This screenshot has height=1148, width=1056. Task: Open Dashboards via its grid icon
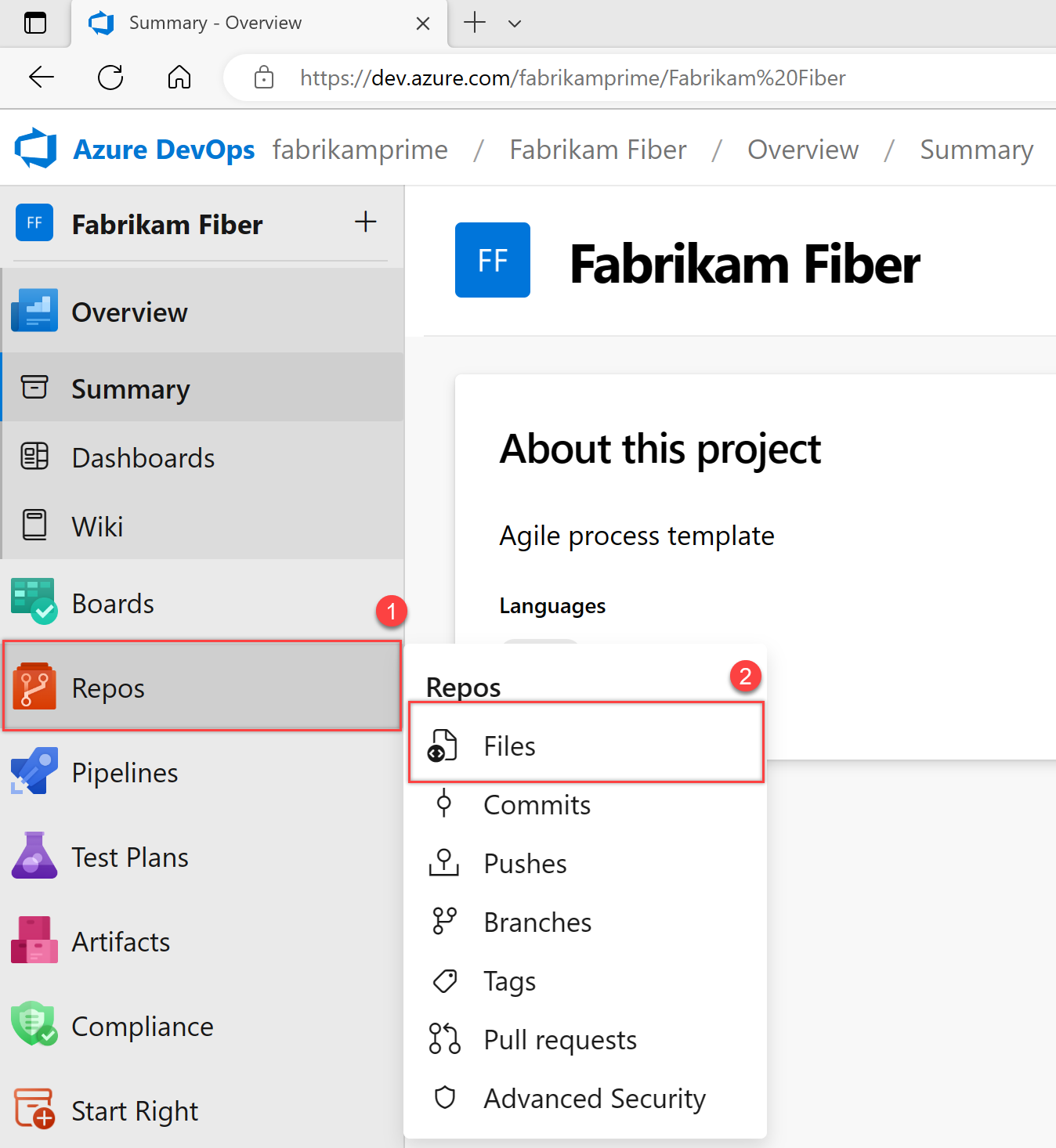pos(34,457)
